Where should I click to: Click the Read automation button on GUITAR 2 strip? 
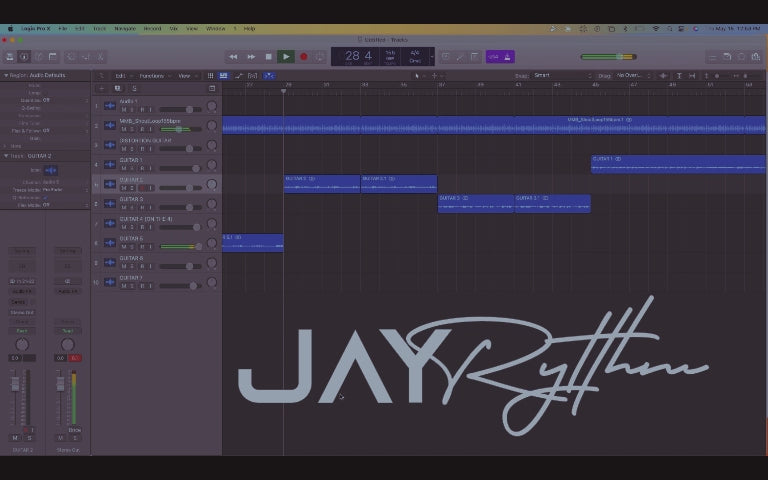(22, 331)
